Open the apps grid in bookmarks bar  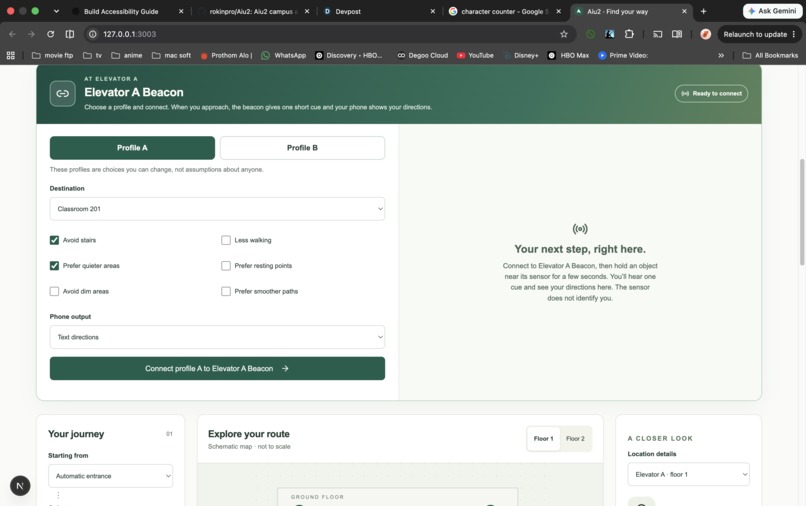10,55
